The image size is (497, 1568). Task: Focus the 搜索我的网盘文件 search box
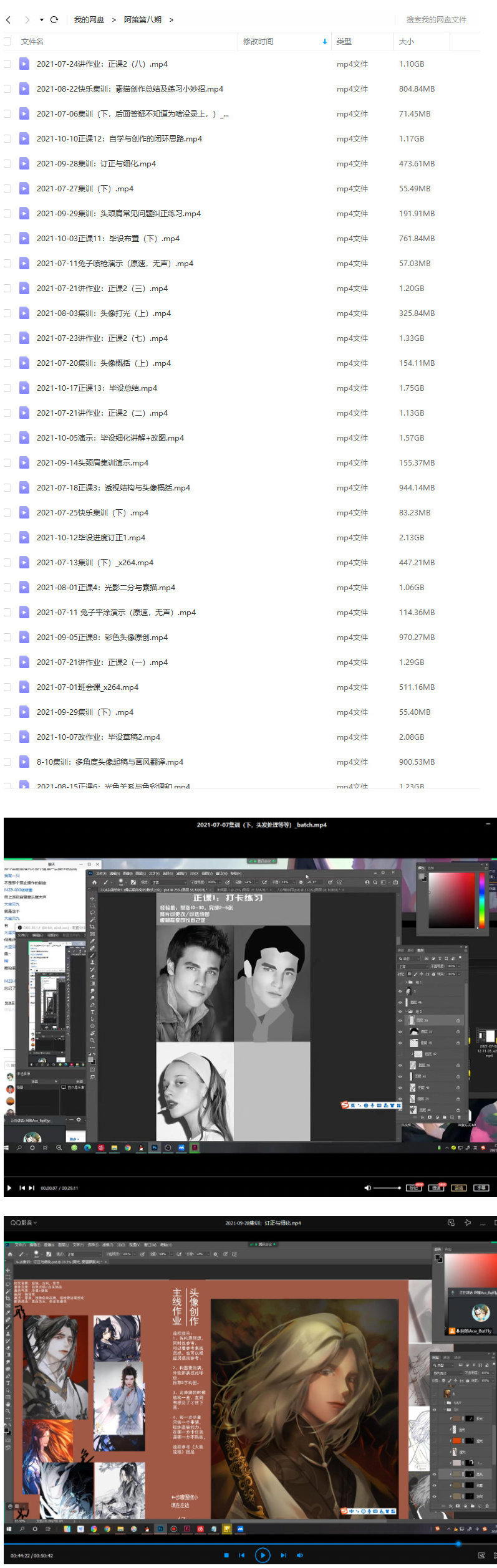pos(437,20)
